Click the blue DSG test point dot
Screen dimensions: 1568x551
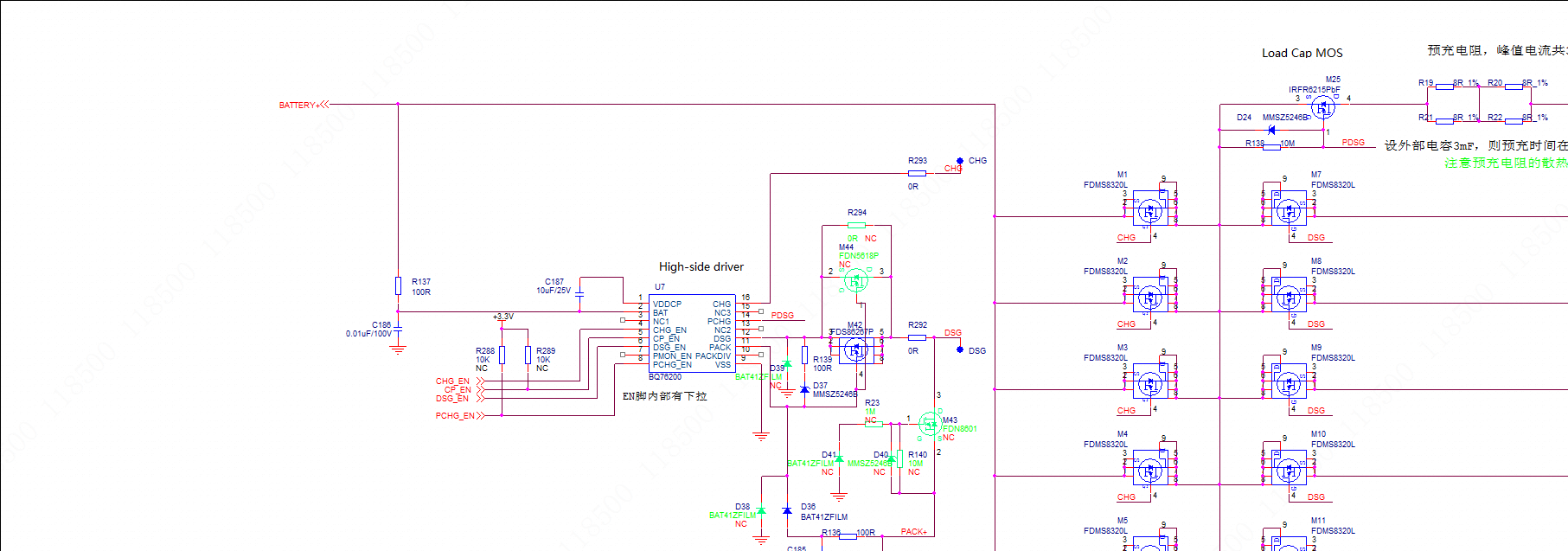[960, 349]
